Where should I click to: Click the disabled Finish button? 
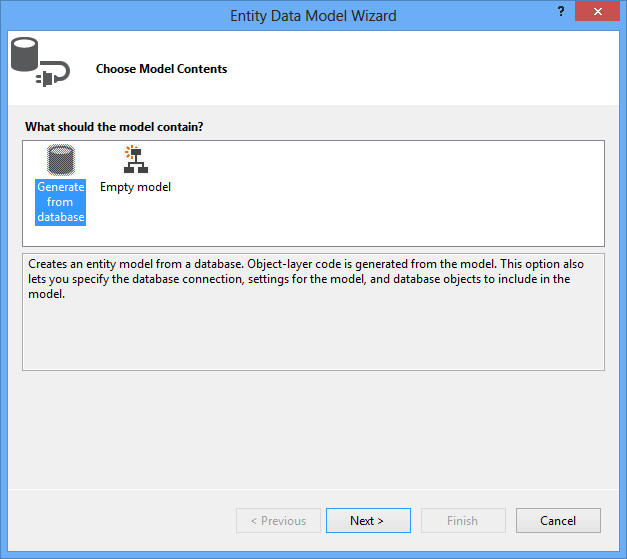pyautogui.click(x=463, y=521)
